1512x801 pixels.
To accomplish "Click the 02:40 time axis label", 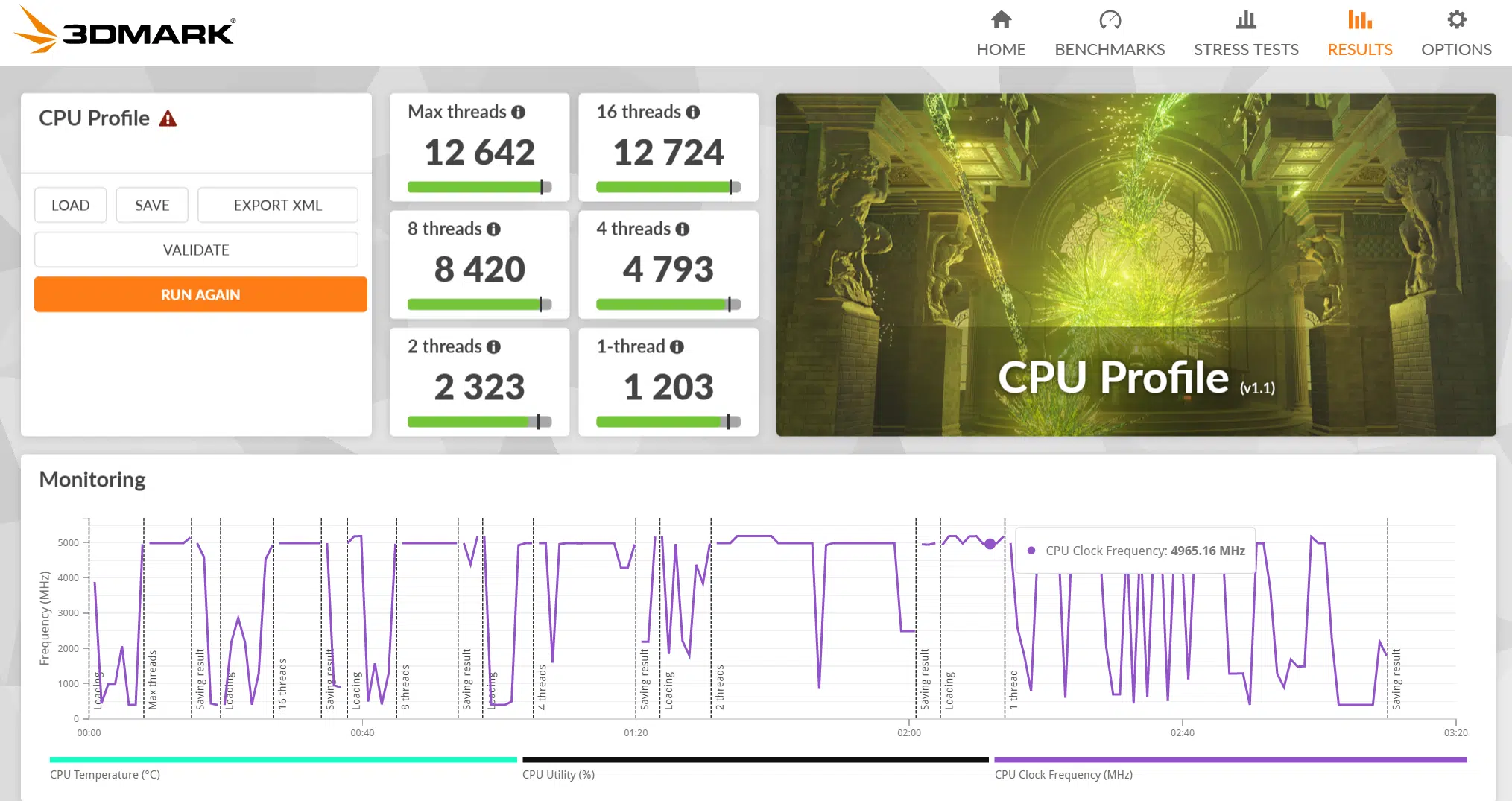I will pyautogui.click(x=1183, y=733).
